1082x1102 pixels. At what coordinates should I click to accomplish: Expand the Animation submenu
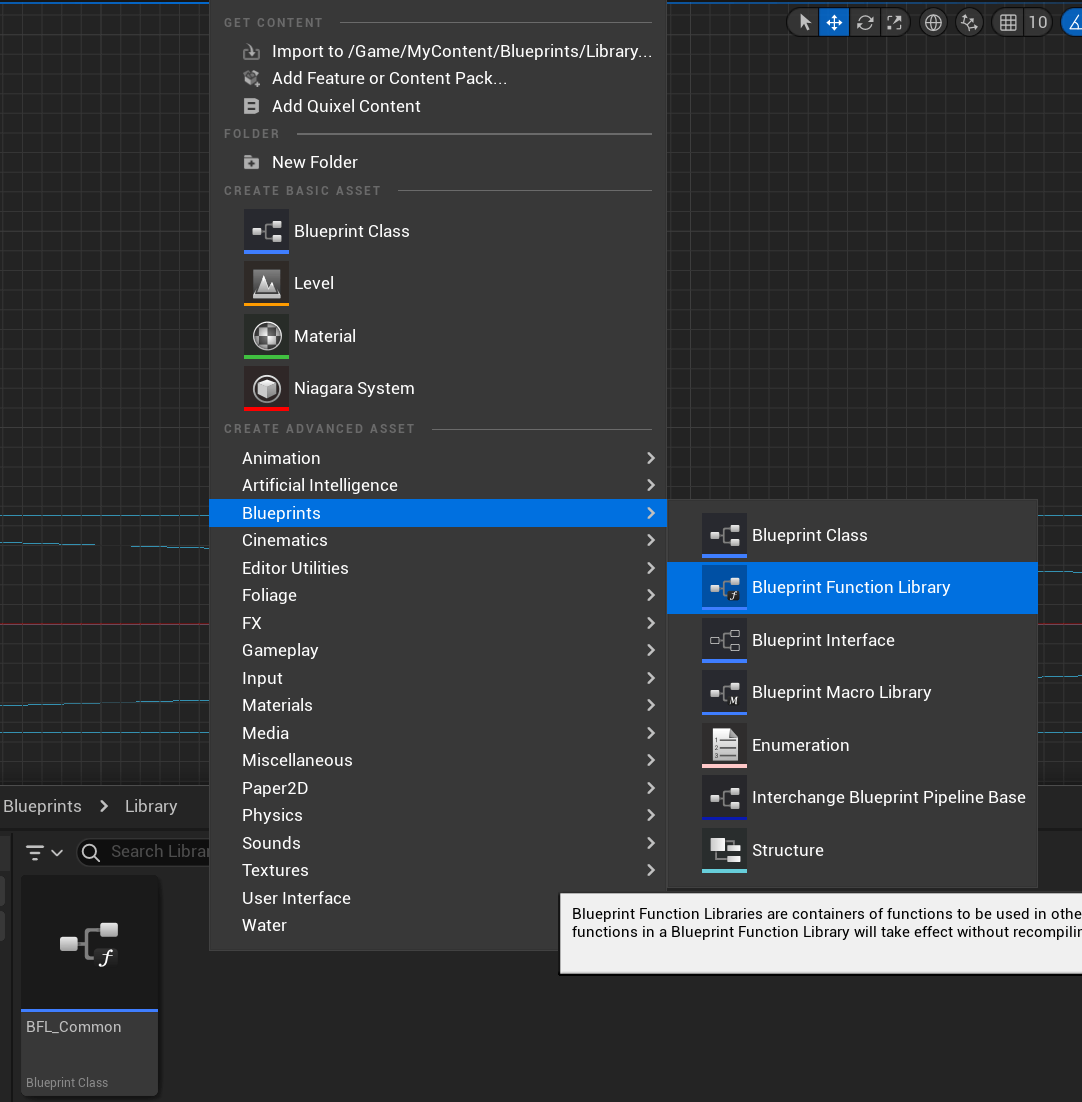click(x=438, y=458)
